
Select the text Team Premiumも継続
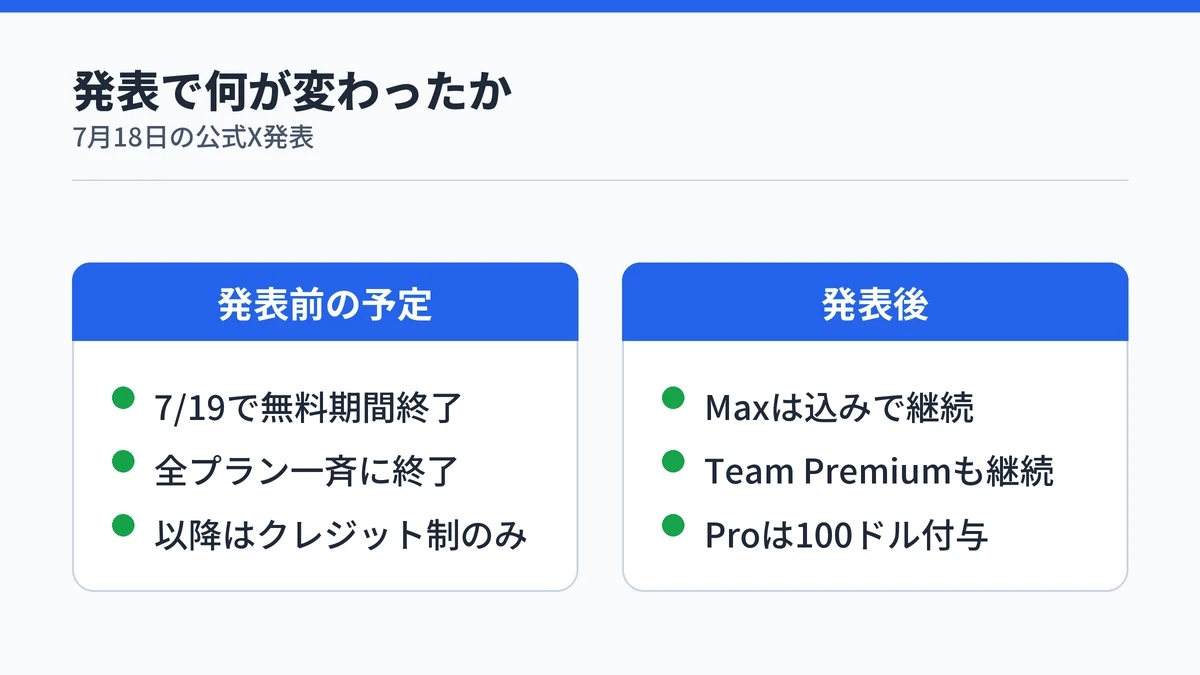(x=879, y=471)
